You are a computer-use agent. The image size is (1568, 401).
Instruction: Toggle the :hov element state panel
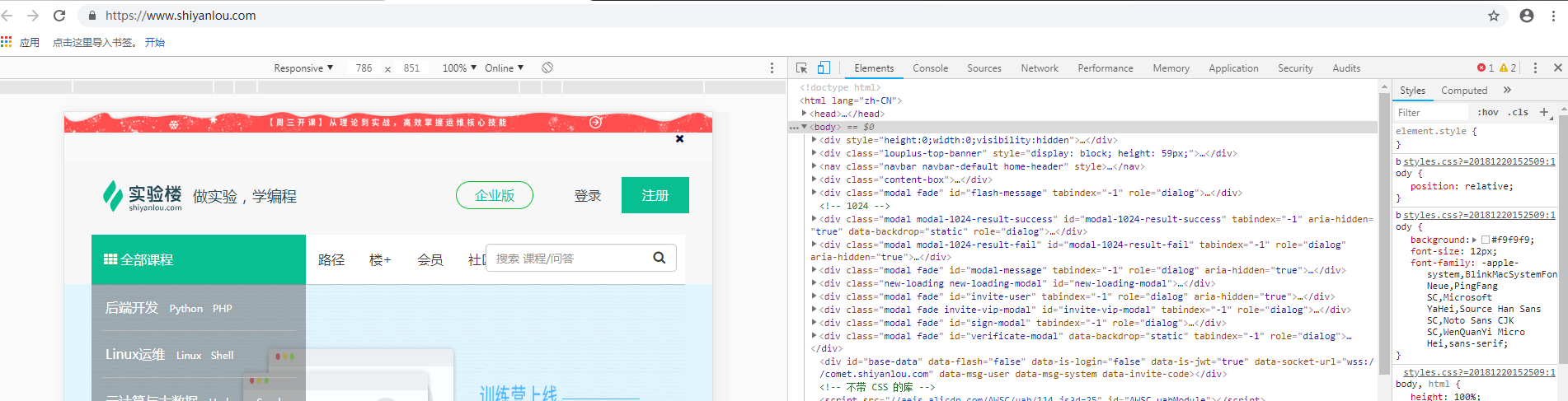(x=1488, y=113)
